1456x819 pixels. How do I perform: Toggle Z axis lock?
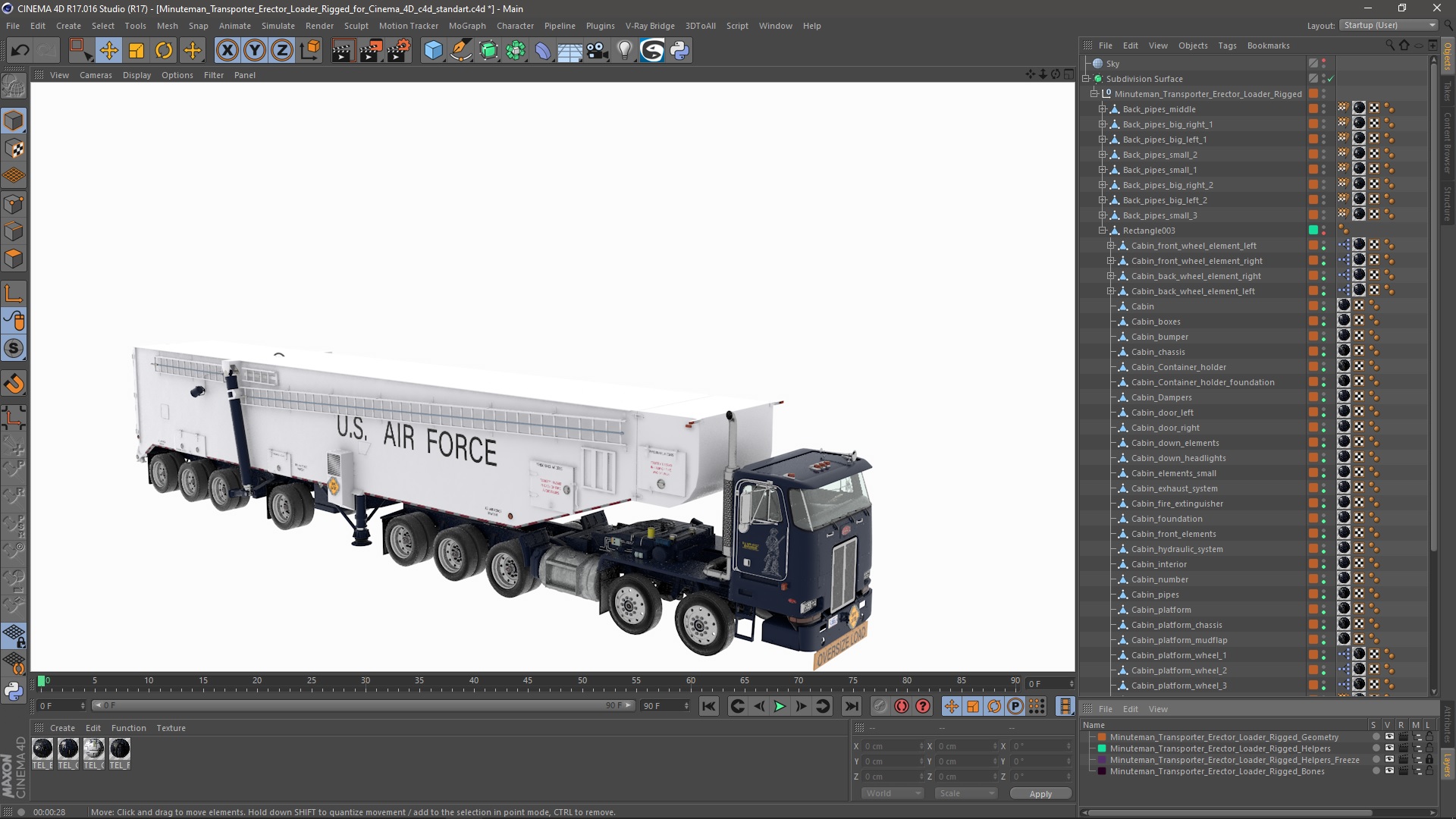point(282,51)
